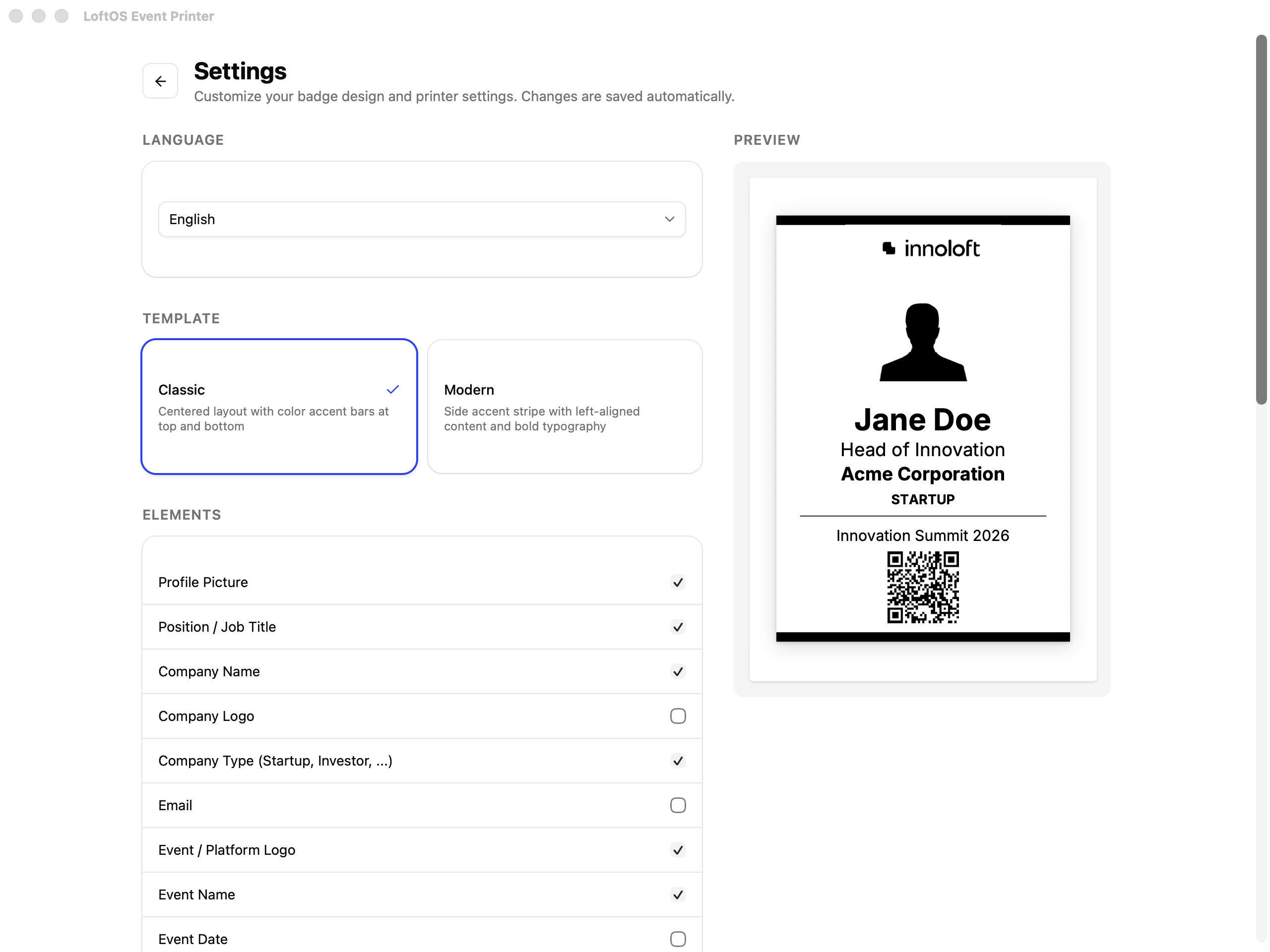Click 'Innovation Summit 2026' text in preview

pyautogui.click(x=923, y=535)
